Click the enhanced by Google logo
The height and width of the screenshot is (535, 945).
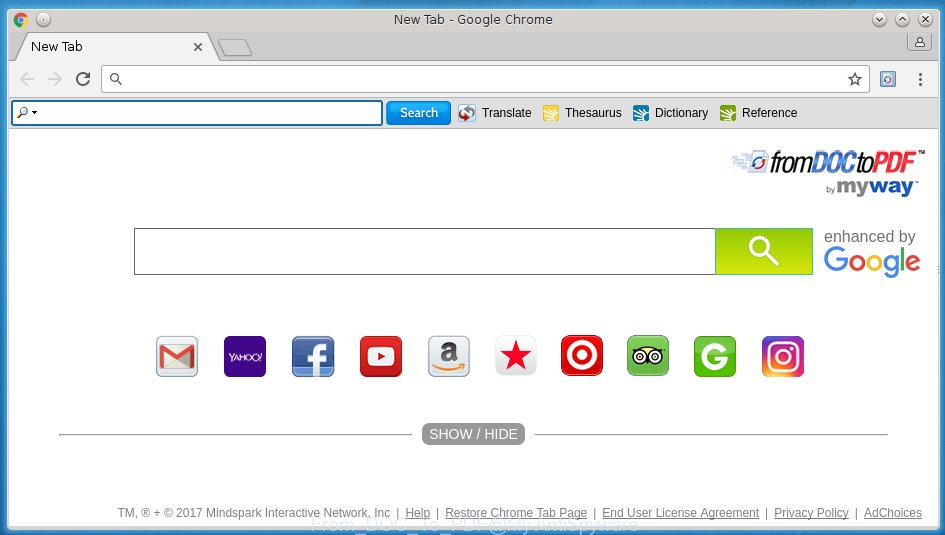pyautogui.click(x=871, y=252)
